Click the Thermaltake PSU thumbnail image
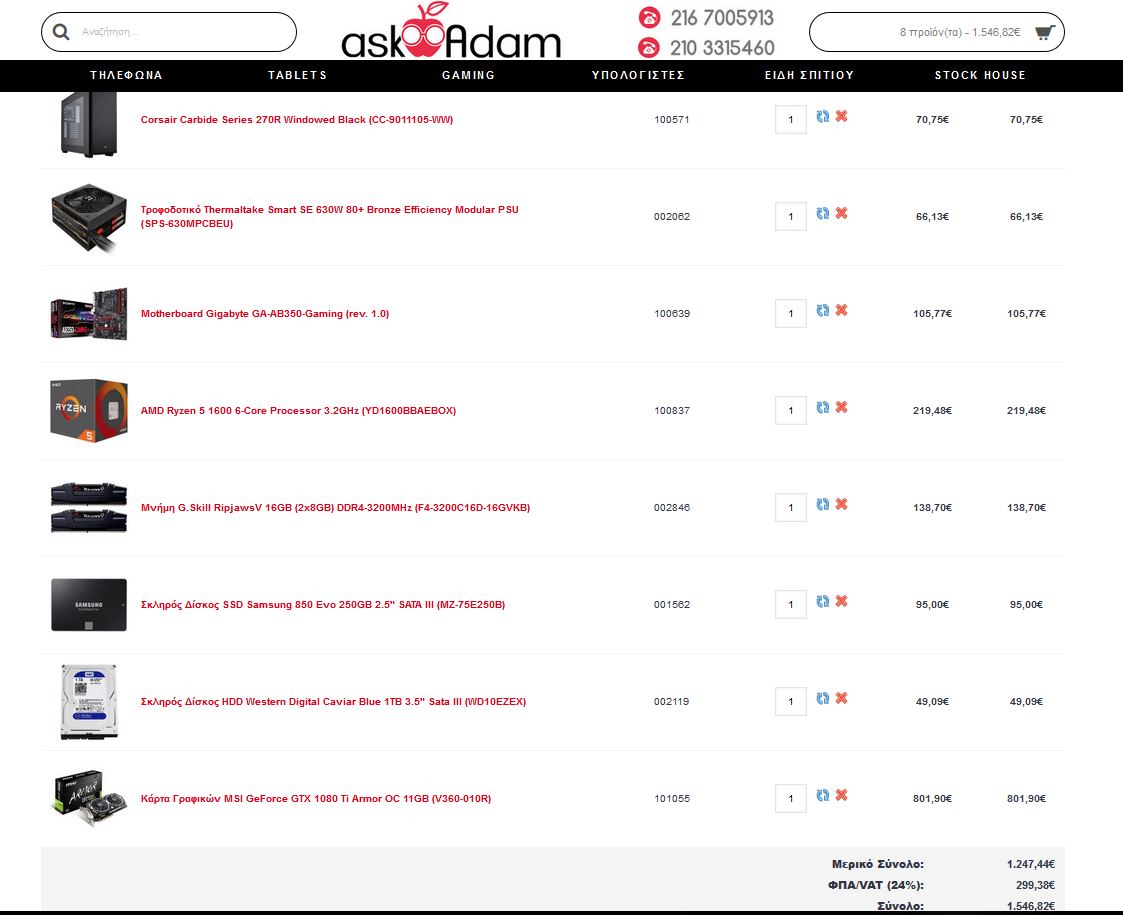The height and width of the screenshot is (915, 1123). tap(89, 217)
